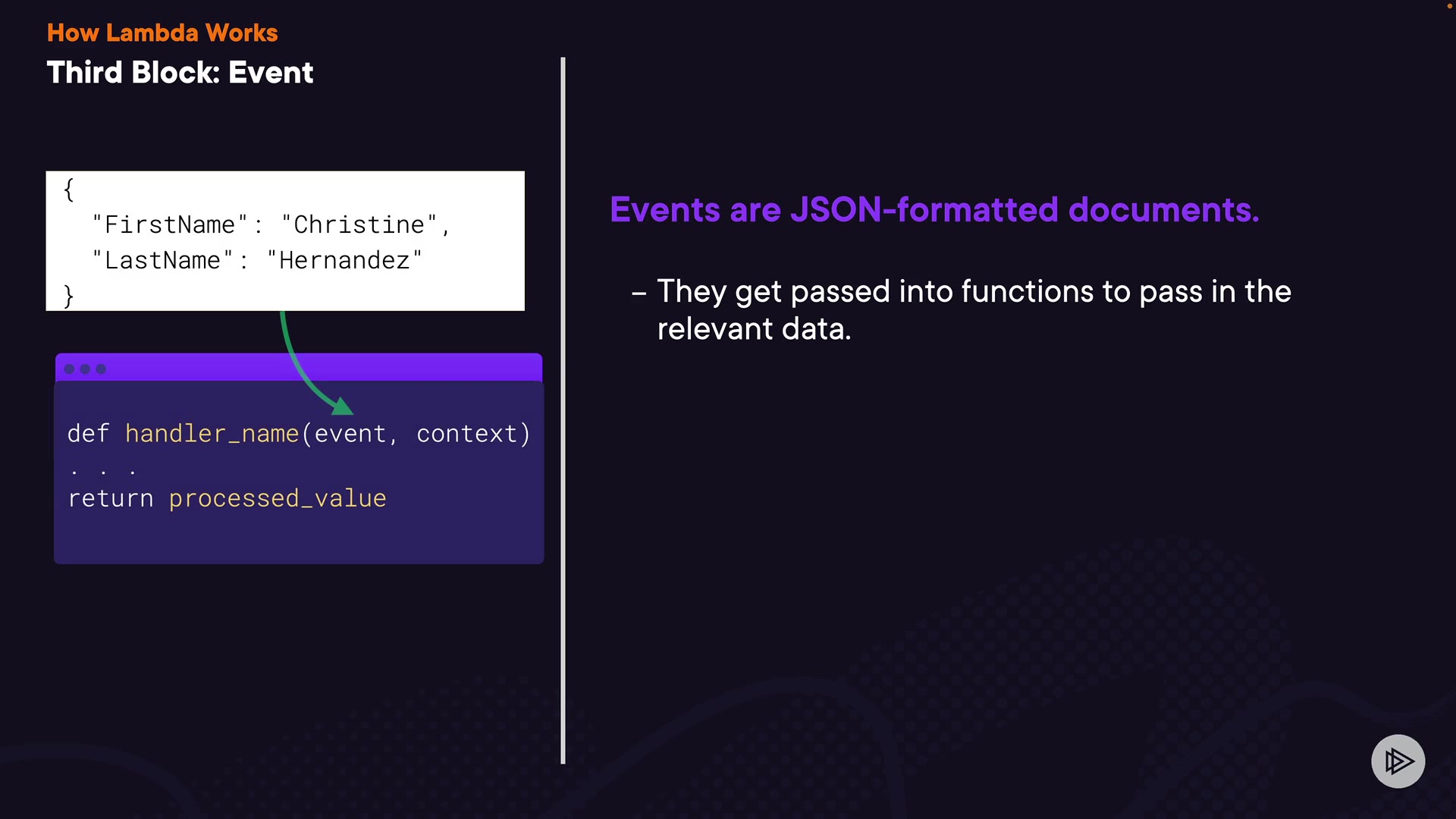The height and width of the screenshot is (819, 1456).
Task: Click "Events are JSON-formatted documents." heading
Action: pos(934,210)
